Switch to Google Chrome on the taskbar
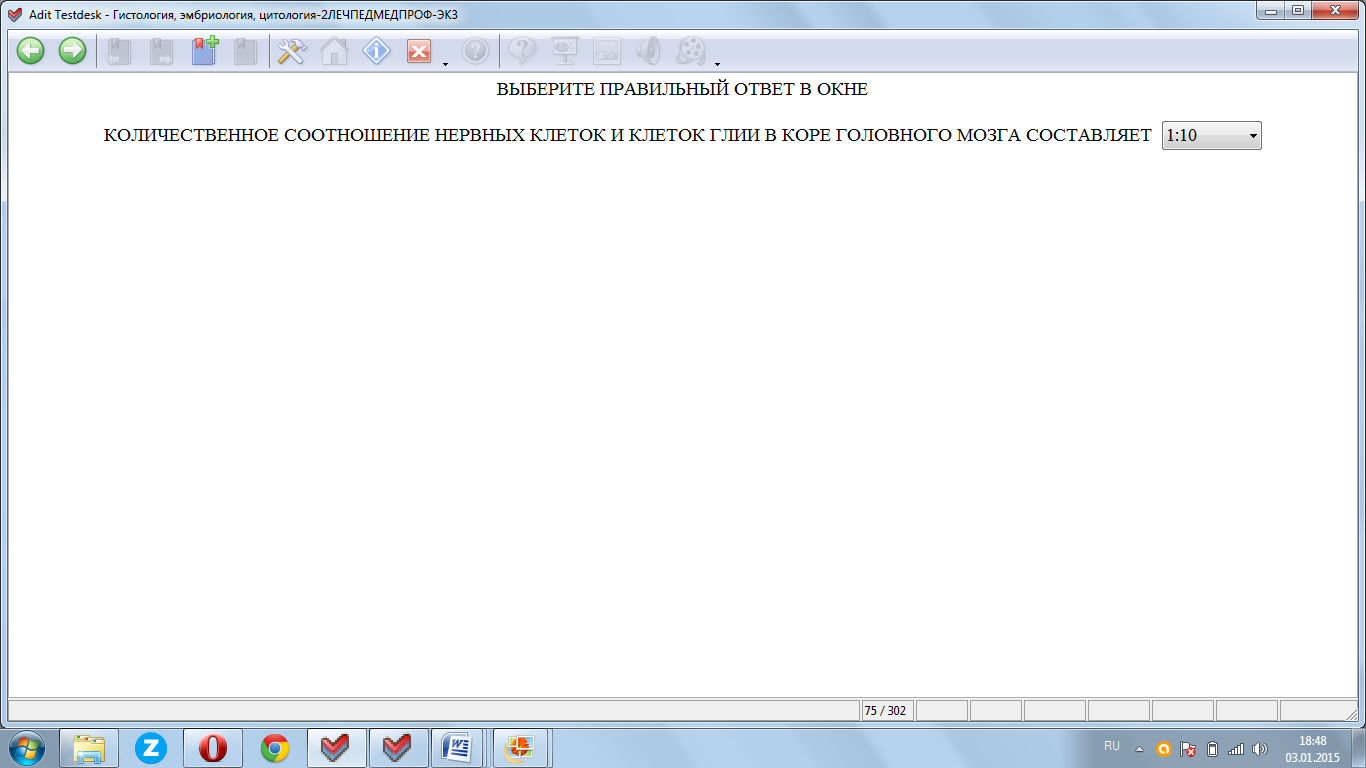 point(275,748)
